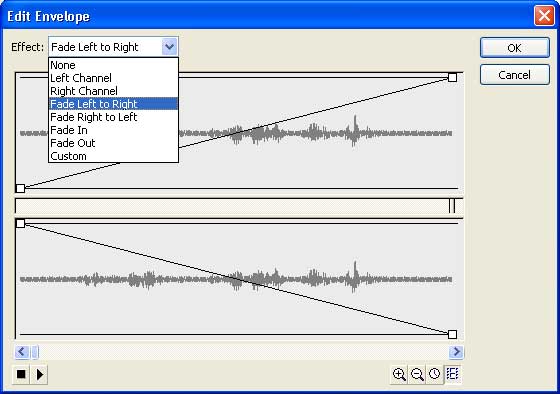This screenshot has width=560, height=394.
Task: Close the Edit Envelope dialog
Action: click(x=544, y=16)
